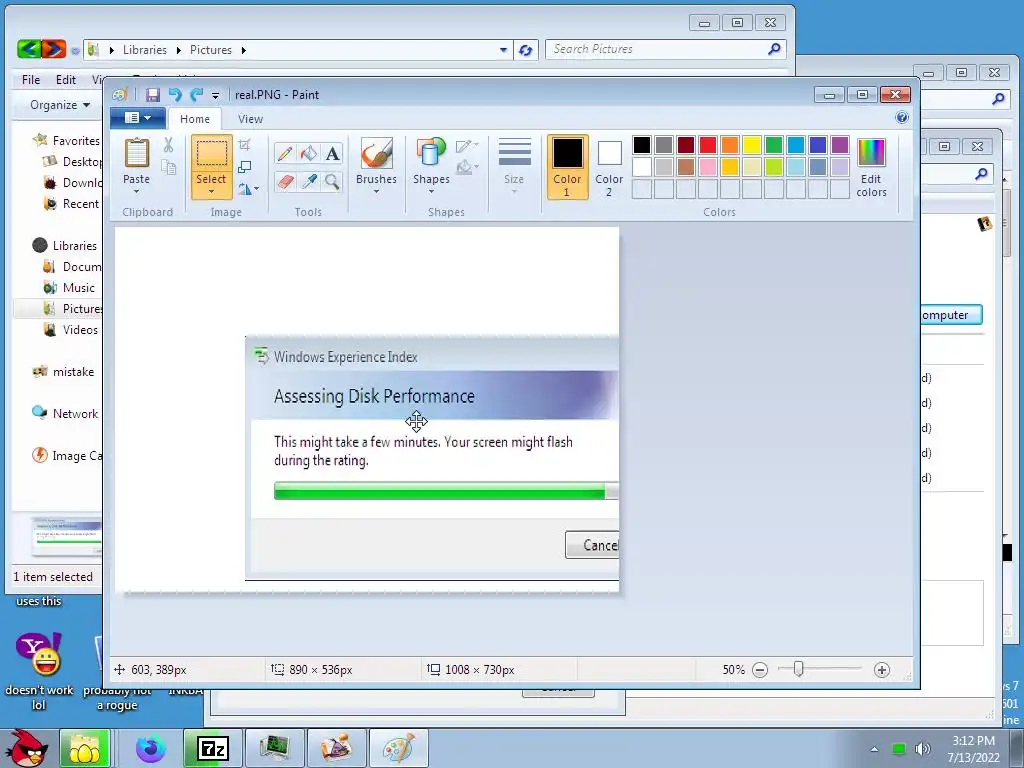Viewport: 1024px width, 768px height.
Task: Switch to the Home ribbon tab
Action: (x=195, y=119)
